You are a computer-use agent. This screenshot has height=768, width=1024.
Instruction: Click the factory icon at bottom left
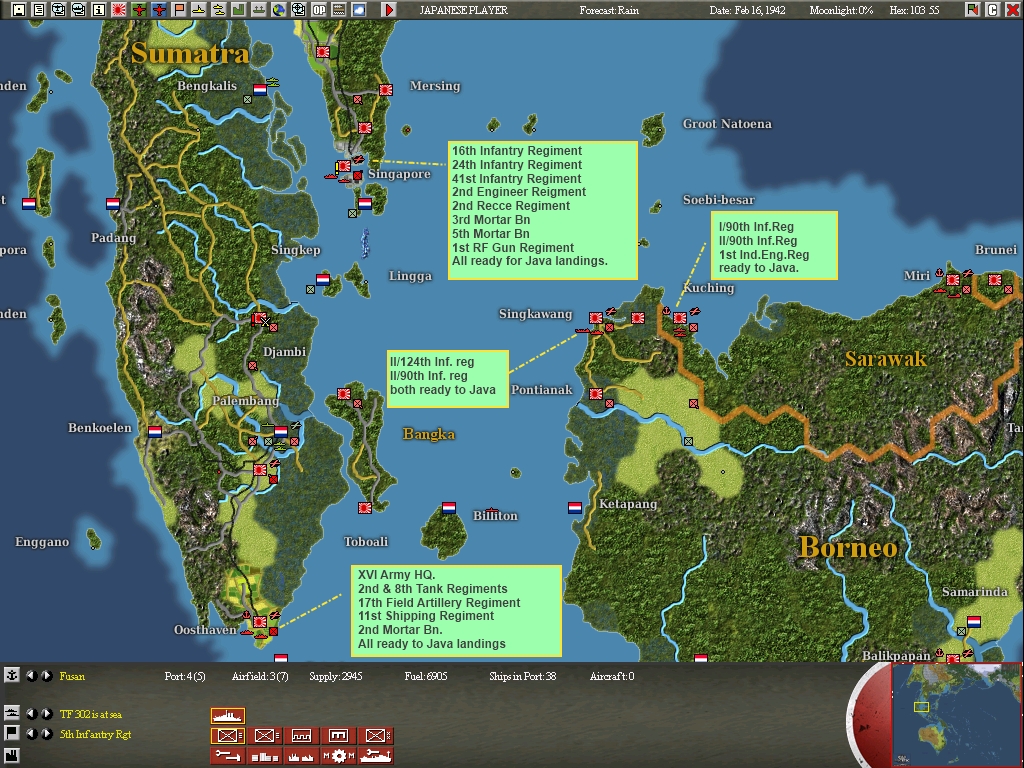(12, 756)
